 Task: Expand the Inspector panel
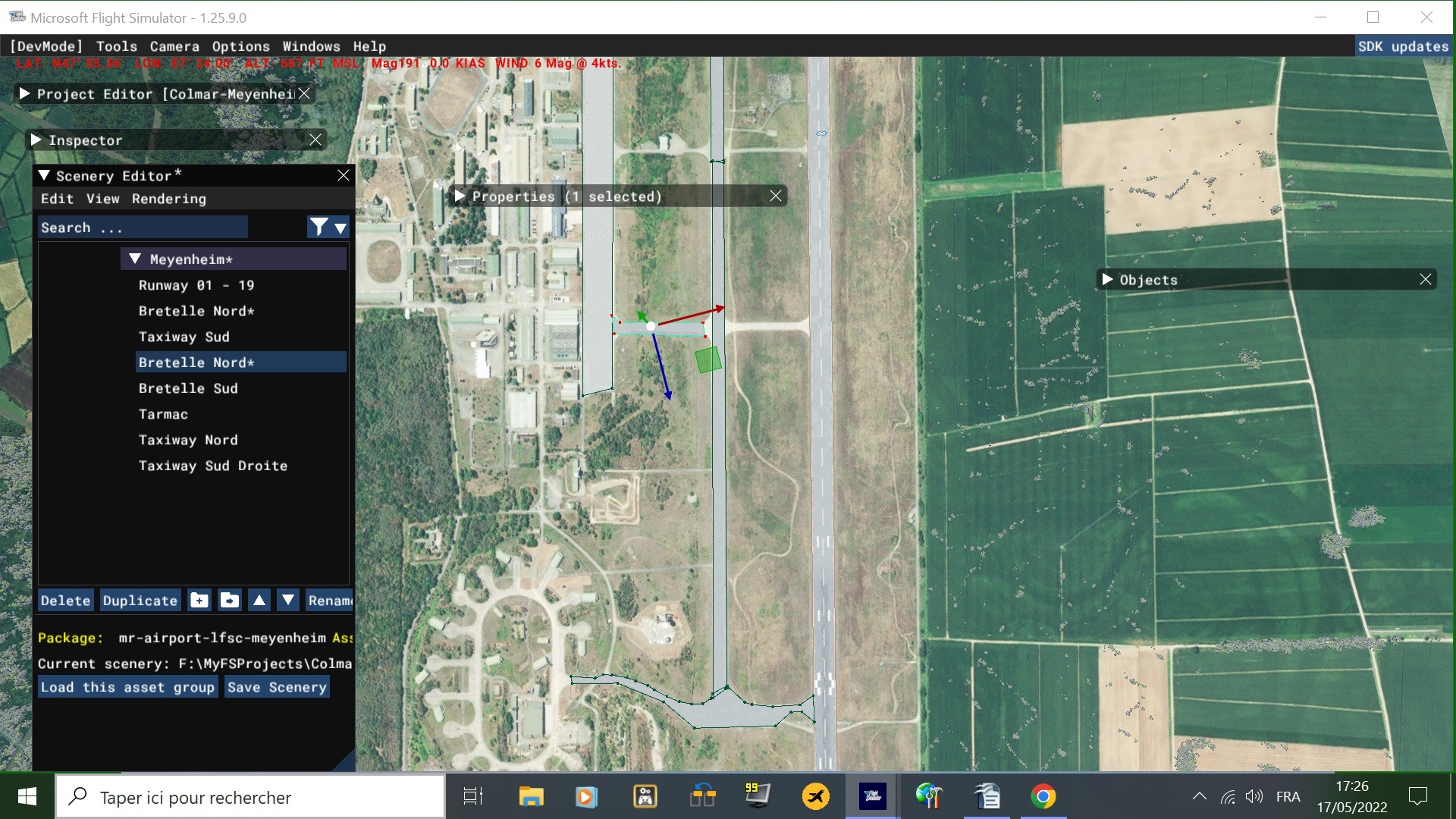tap(36, 140)
